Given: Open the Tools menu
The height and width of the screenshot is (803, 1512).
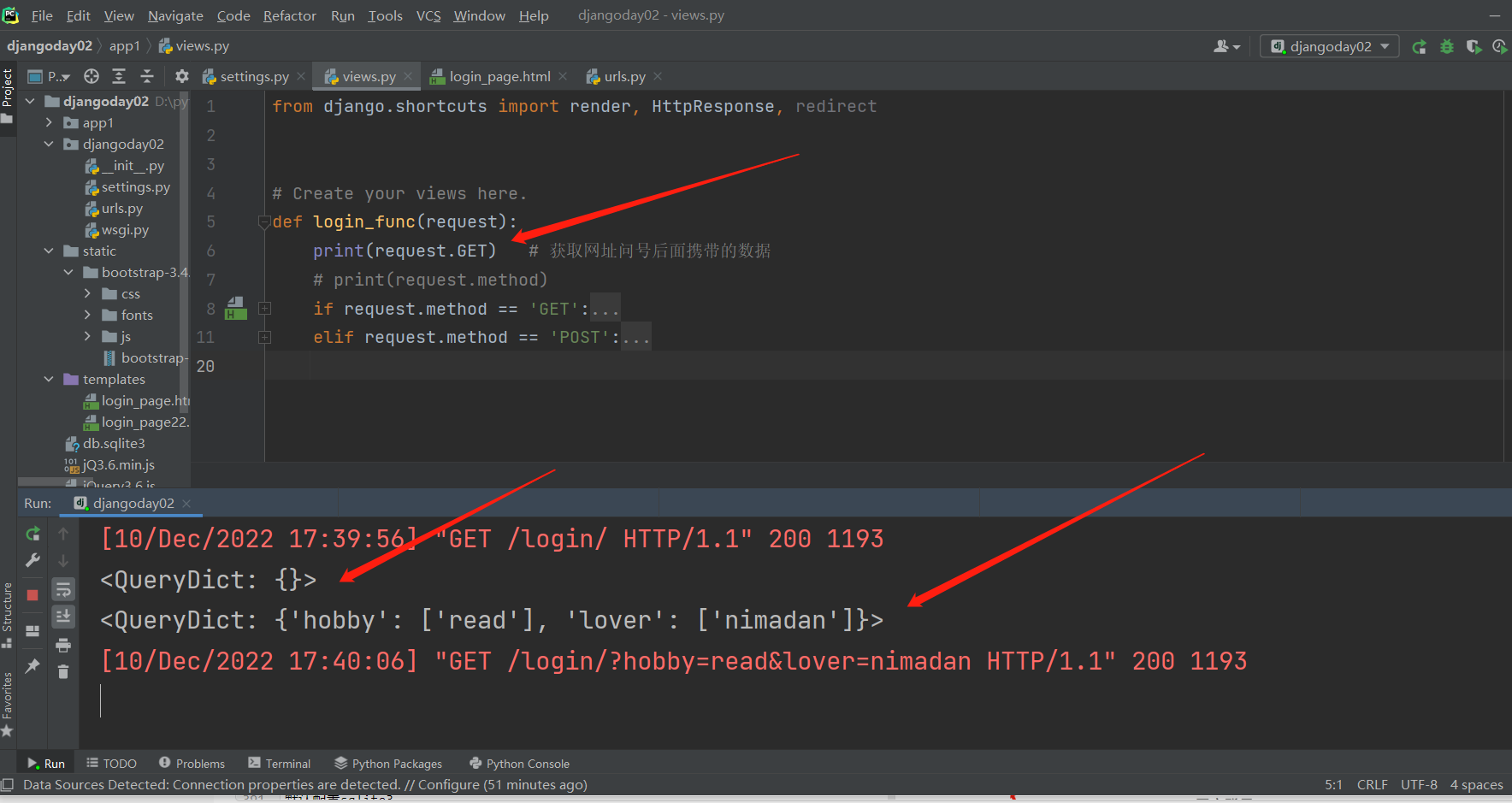Looking at the screenshot, I should [x=385, y=15].
